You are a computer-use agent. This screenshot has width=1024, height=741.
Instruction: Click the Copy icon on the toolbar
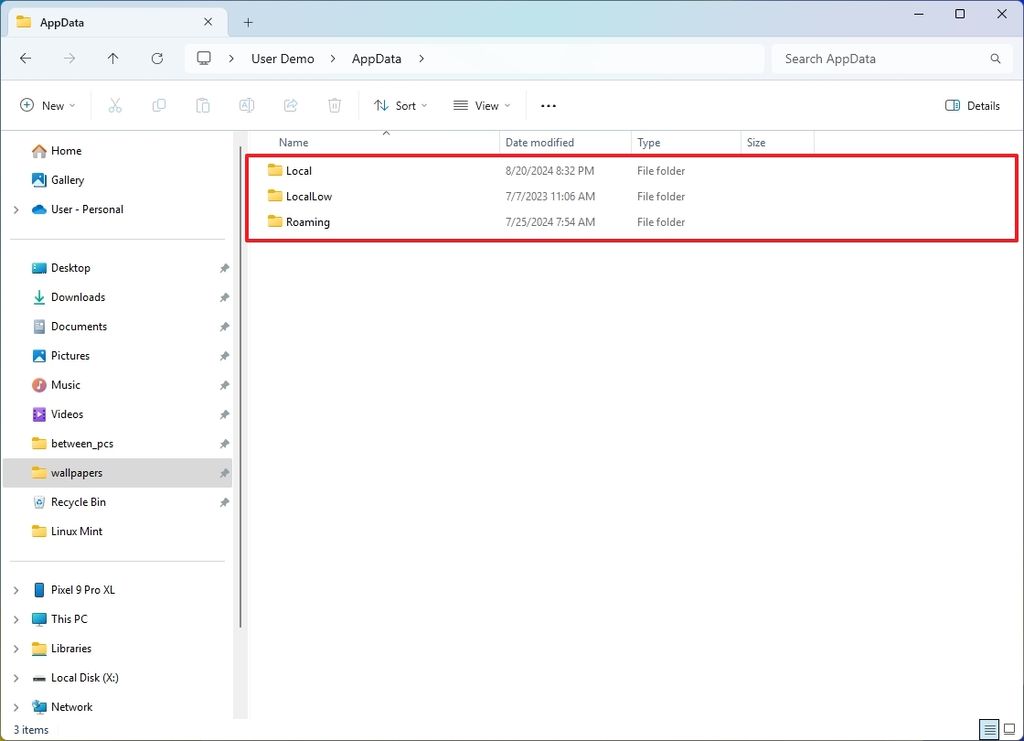(159, 105)
